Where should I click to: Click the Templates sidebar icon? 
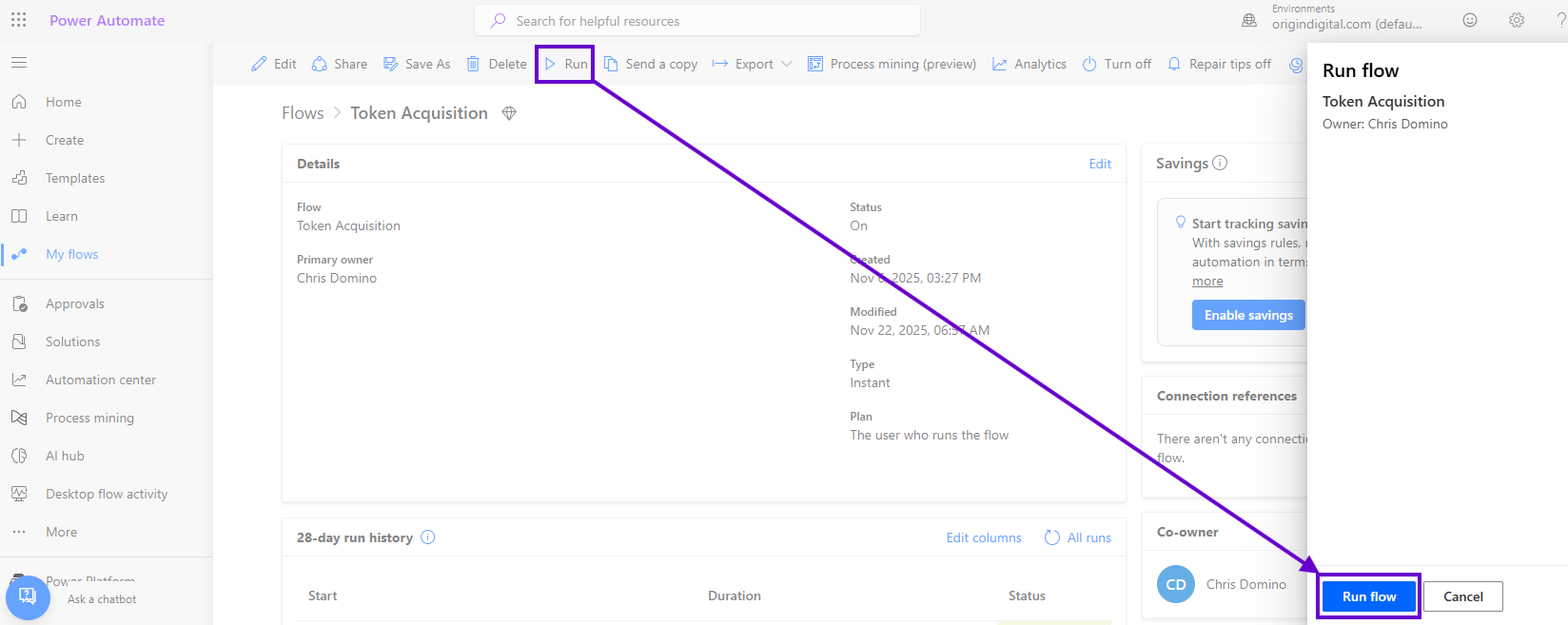19,178
